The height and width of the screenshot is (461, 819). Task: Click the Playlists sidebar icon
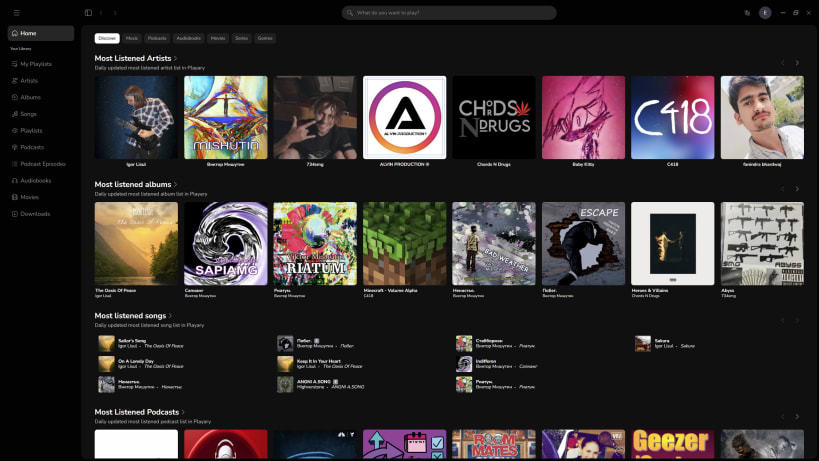pos(15,131)
